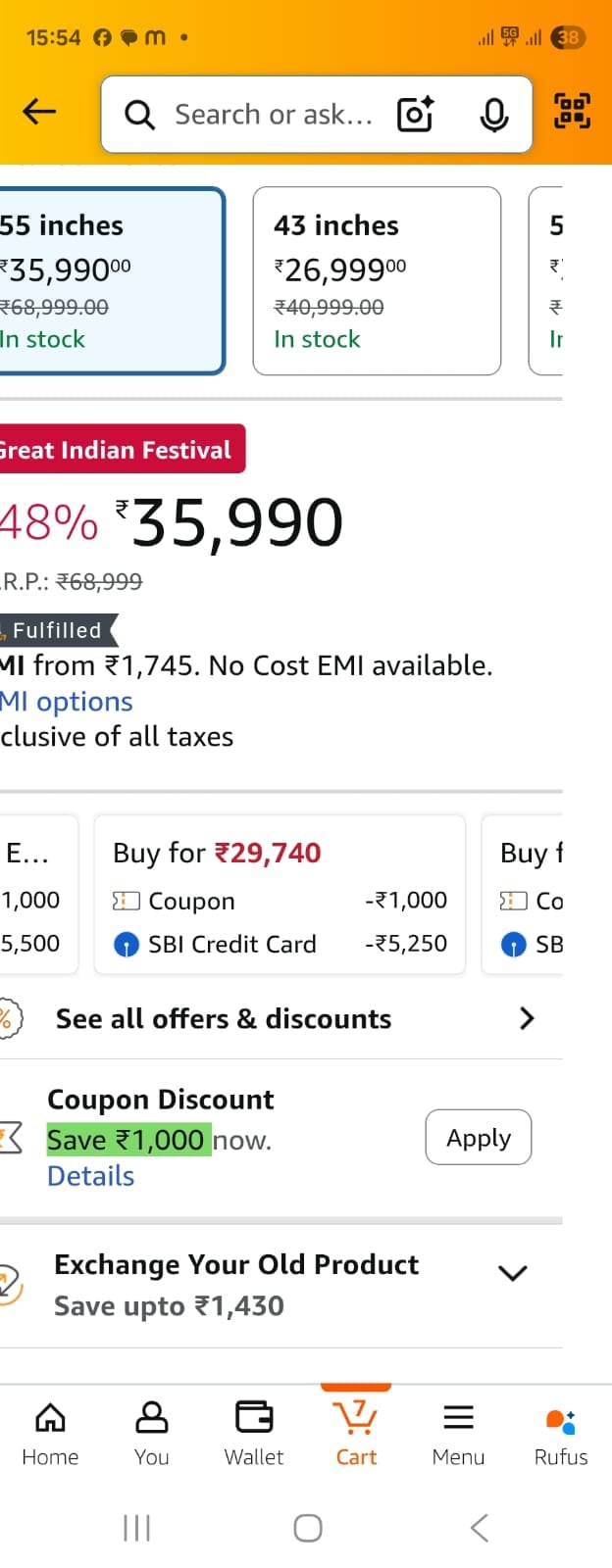
Task: Select the 43 inches size option
Action: (x=377, y=281)
